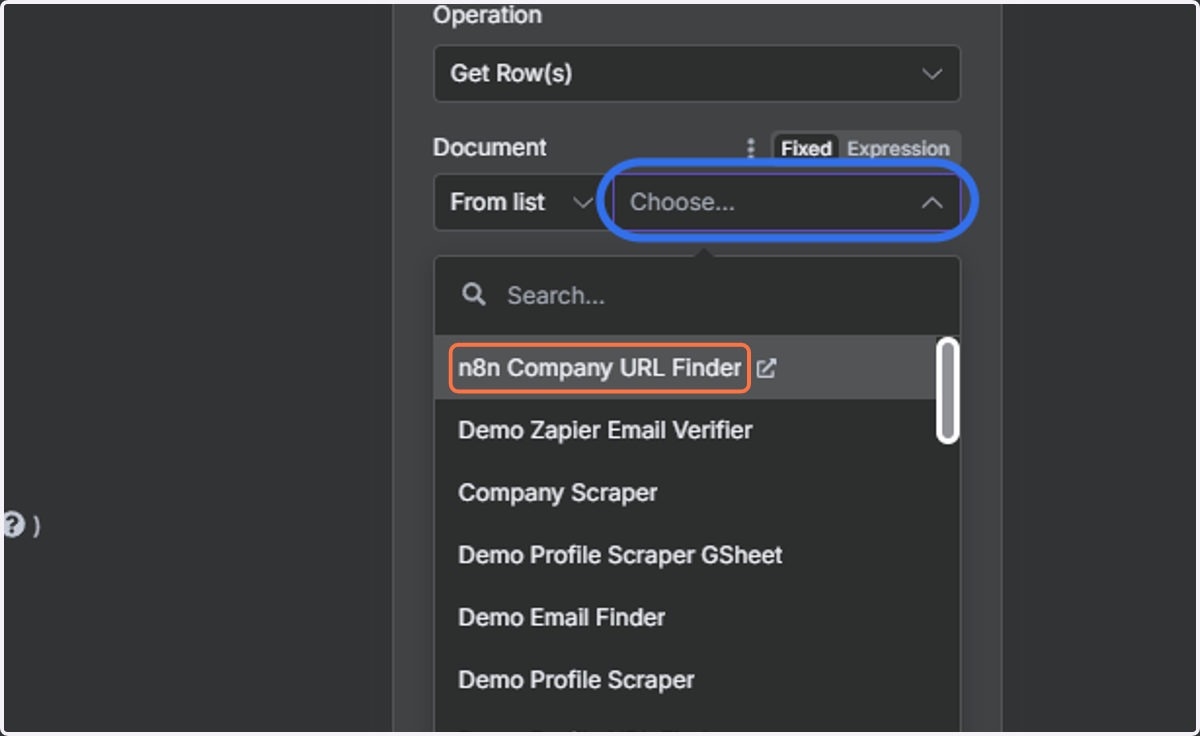The height and width of the screenshot is (736, 1200).
Task: Click the Document field label
Action: tap(489, 148)
